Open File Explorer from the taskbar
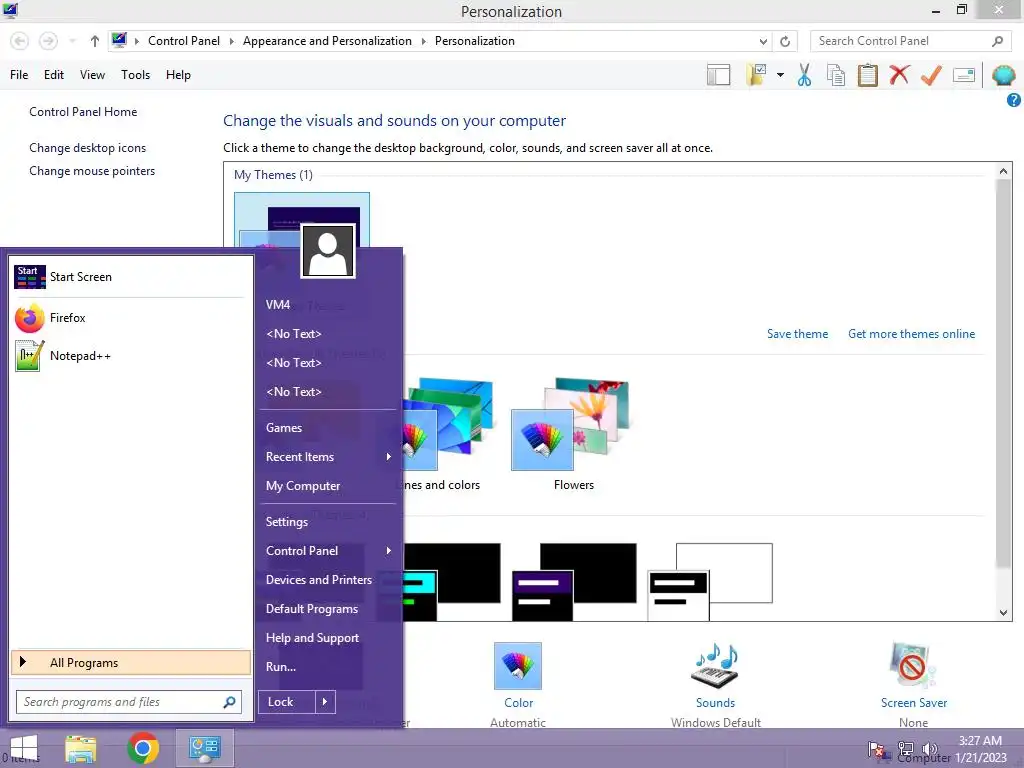Image resolution: width=1024 pixels, height=768 pixels. pos(81,748)
